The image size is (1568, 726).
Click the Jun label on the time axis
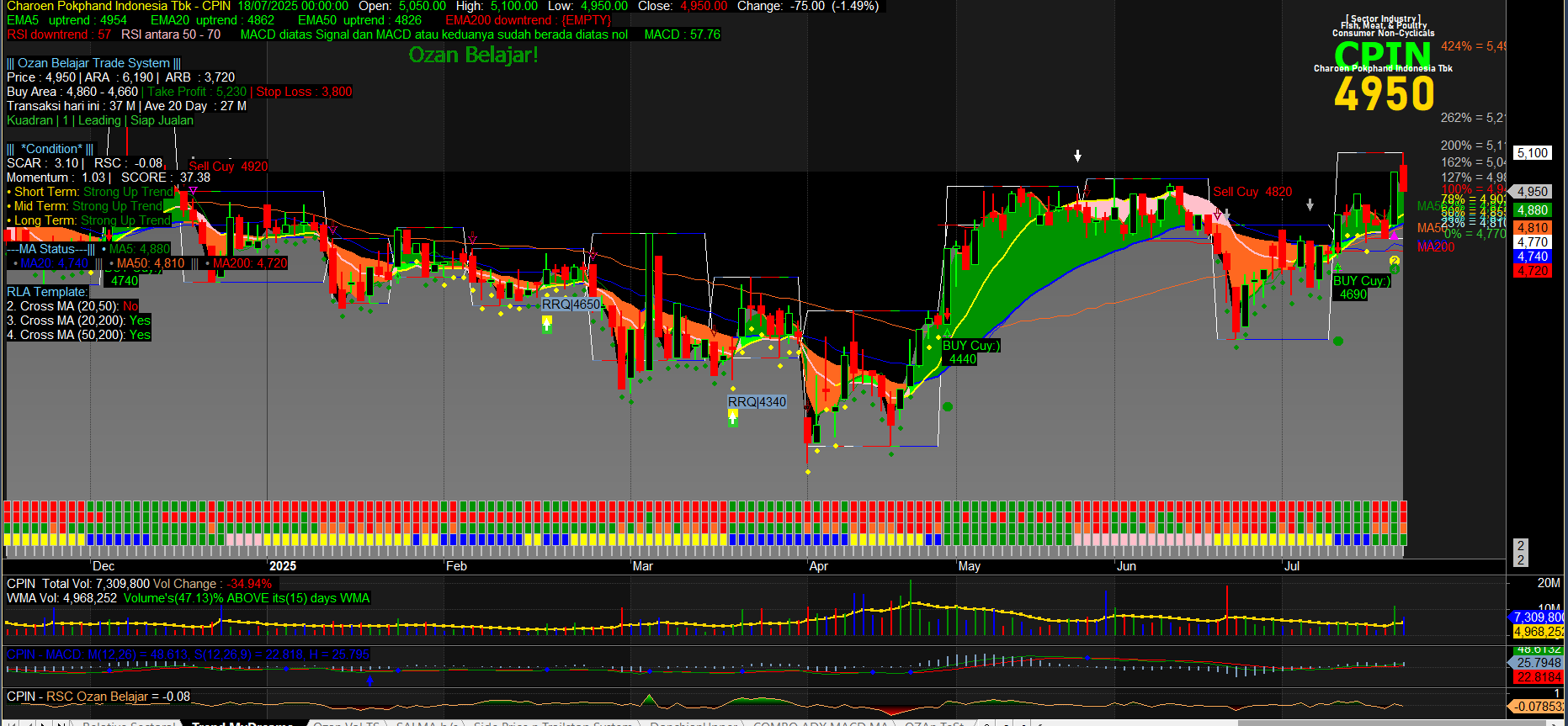click(1126, 566)
